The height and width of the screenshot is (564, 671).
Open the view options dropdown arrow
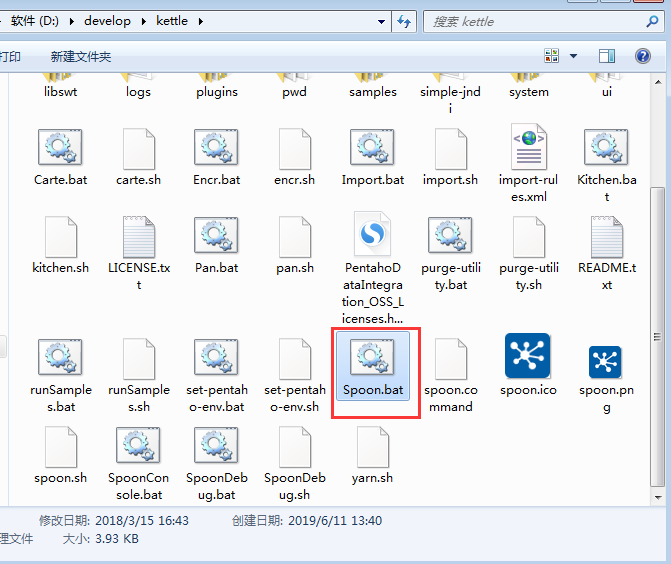pos(573,56)
